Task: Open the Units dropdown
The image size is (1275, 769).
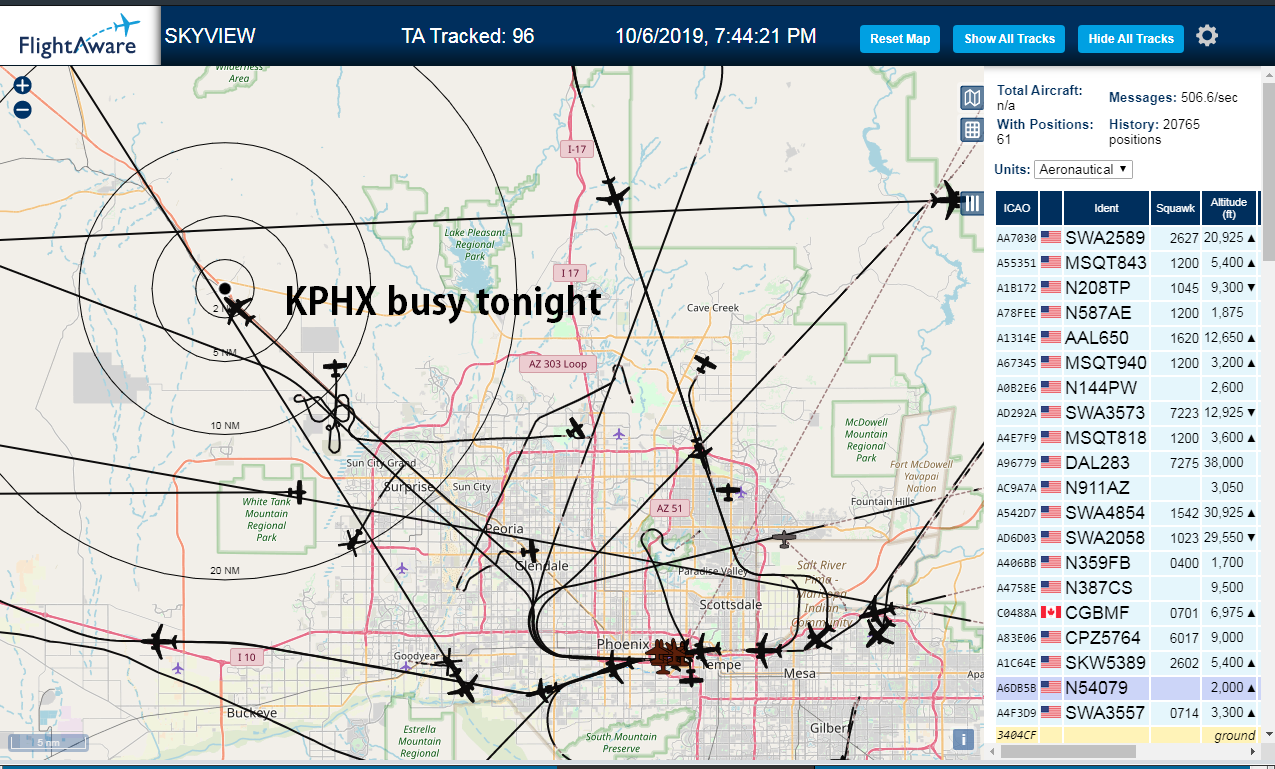Action: (x=1083, y=169)
